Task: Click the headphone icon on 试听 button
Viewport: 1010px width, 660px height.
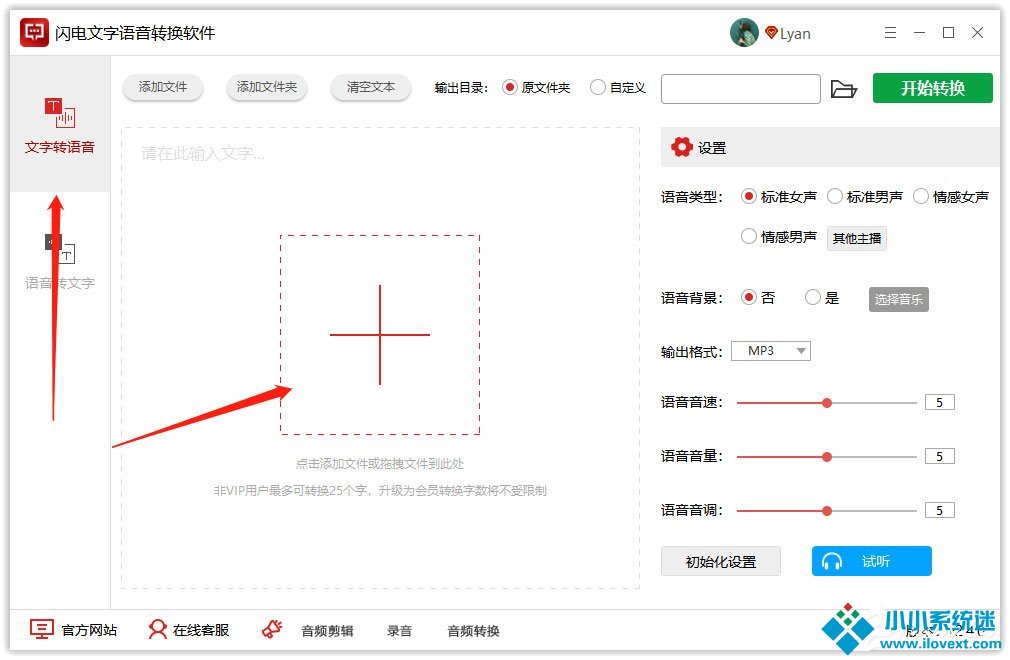Action: point(832,561)
